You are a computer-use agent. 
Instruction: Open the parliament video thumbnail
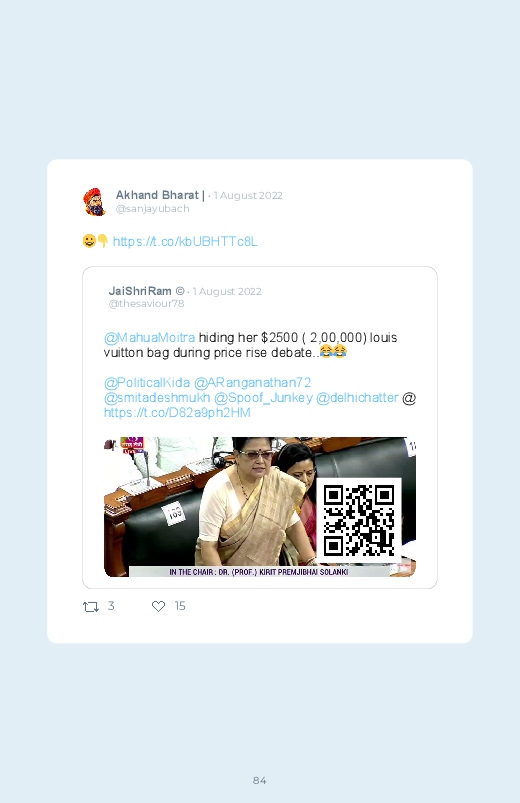coord(260,507)
